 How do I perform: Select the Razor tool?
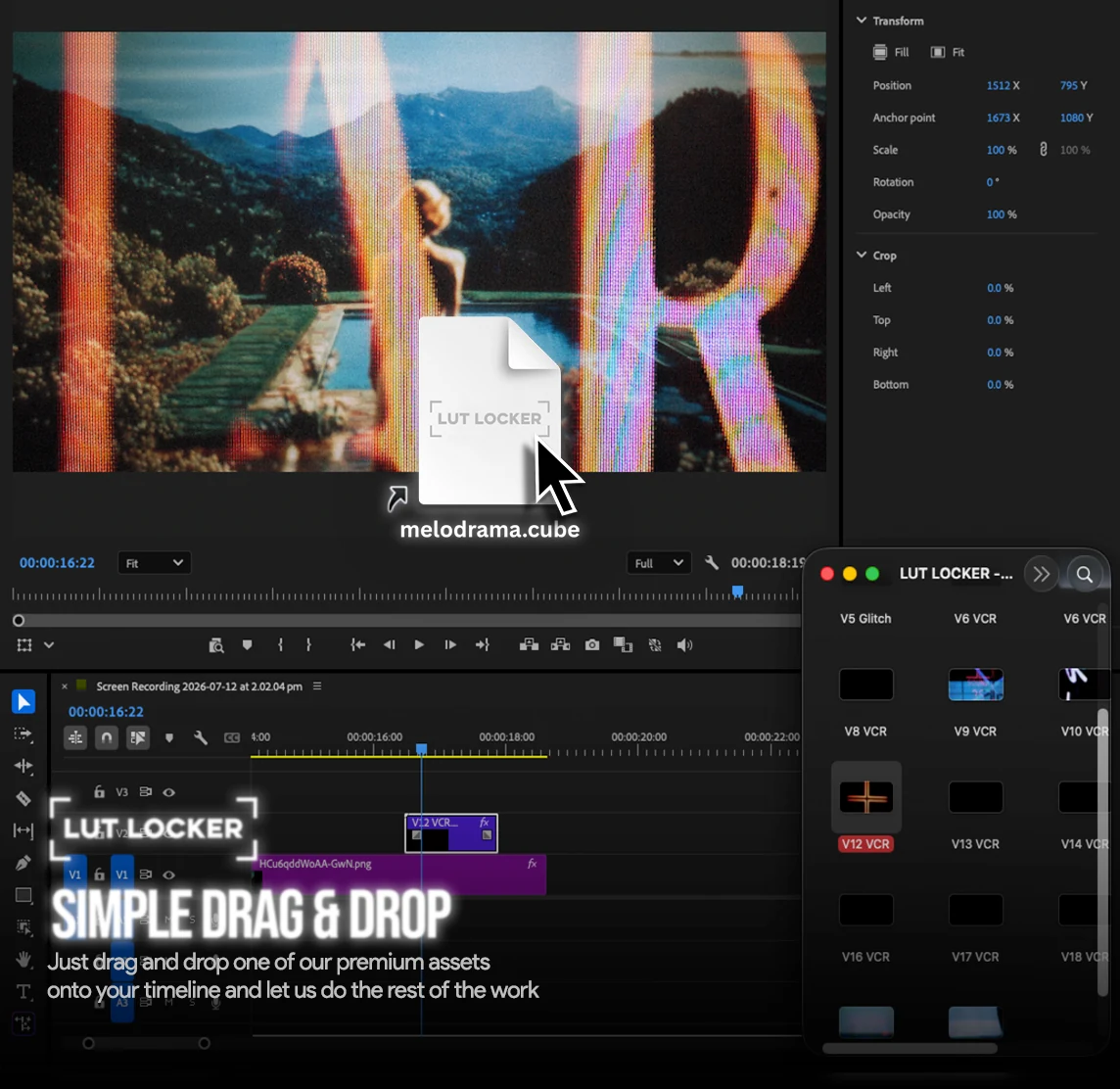23,798
